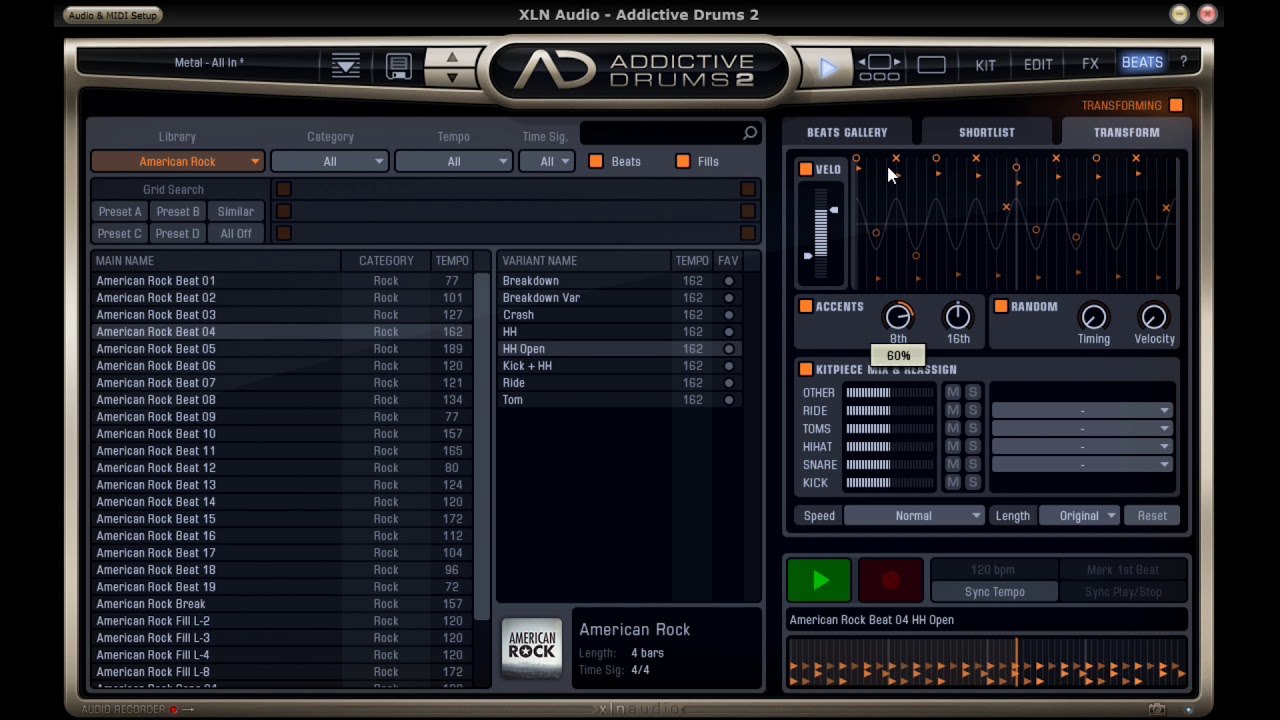
Task: Click the single window view icon
Action: tap(931, 66)
